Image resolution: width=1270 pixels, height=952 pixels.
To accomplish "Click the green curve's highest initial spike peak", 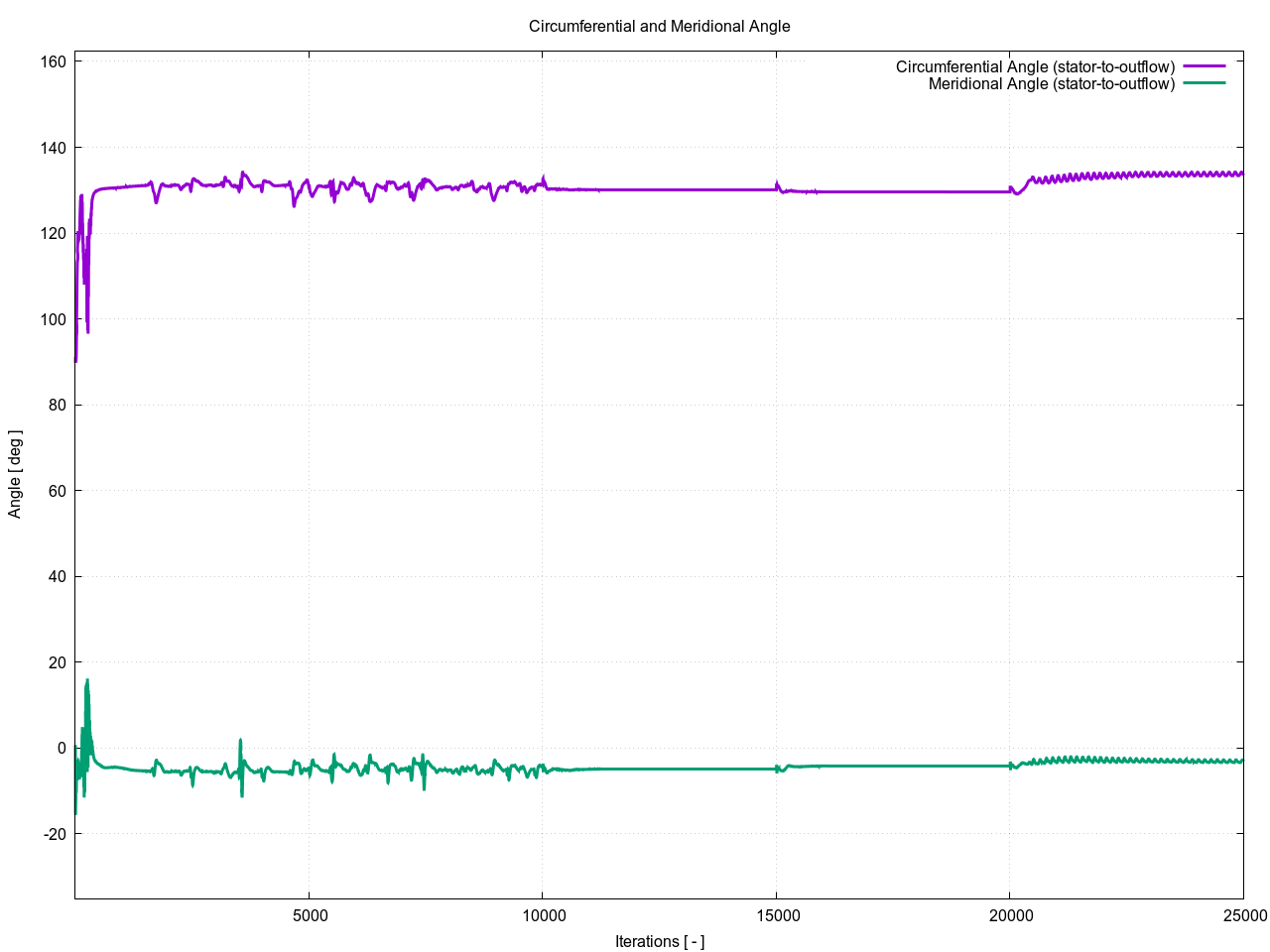I will coord(87,681).
